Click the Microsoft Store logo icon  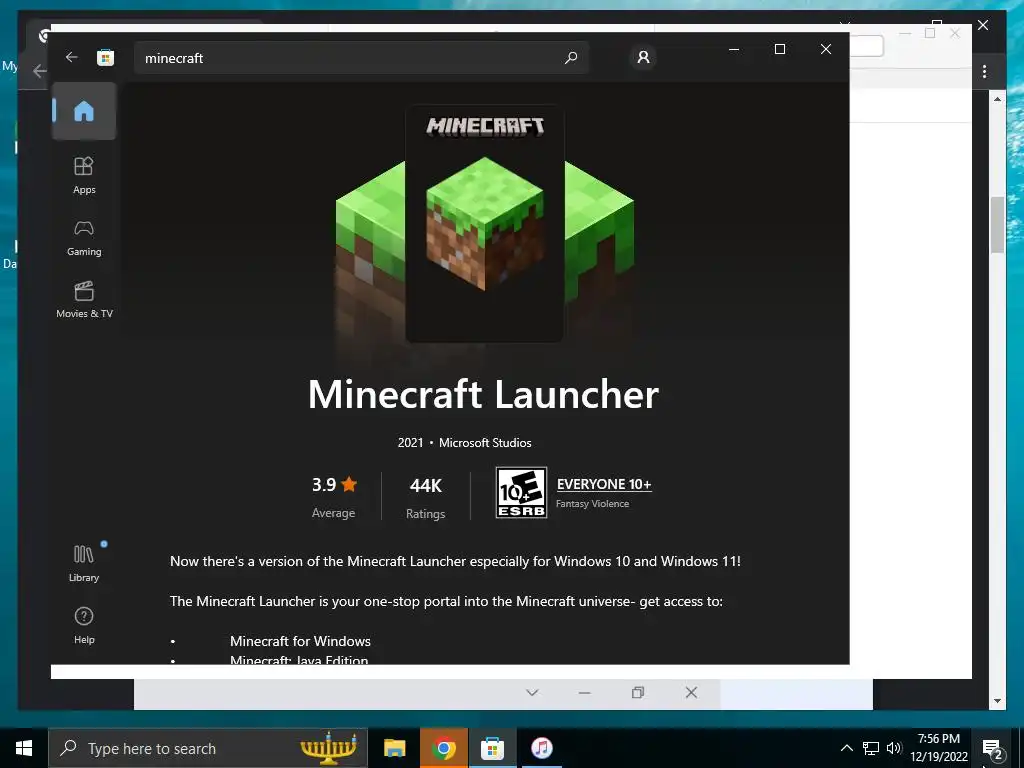coord(105,57)
